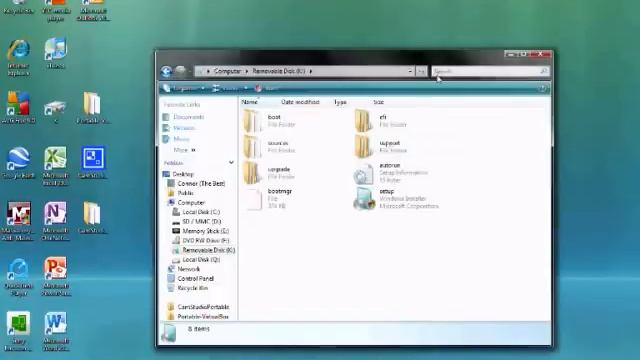Image resolution: width=640 pixels, height=360 pixels.
Task: Select the setup Windows installer file
Action: (x=396, y=199)
